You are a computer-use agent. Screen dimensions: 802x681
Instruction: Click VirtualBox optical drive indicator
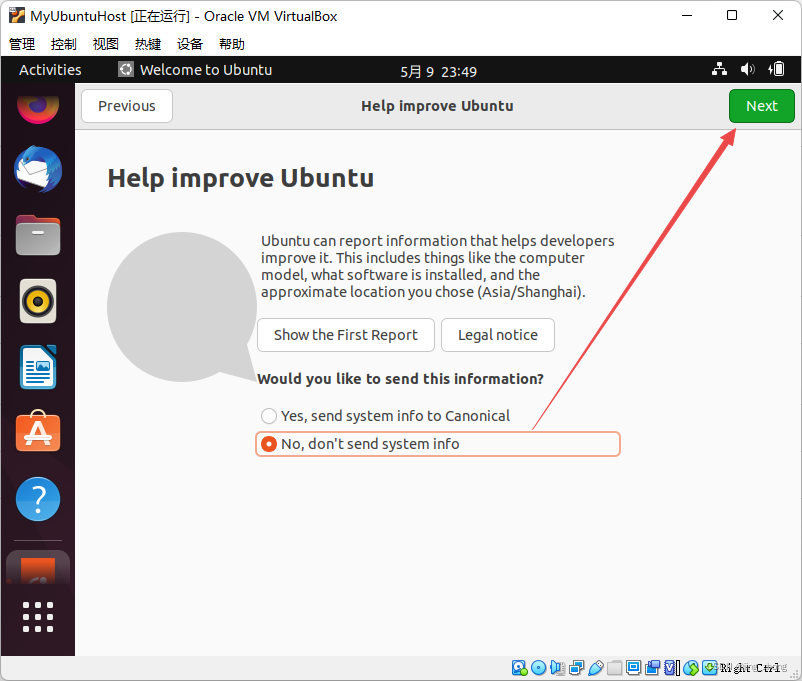click(x=539, y=668)
